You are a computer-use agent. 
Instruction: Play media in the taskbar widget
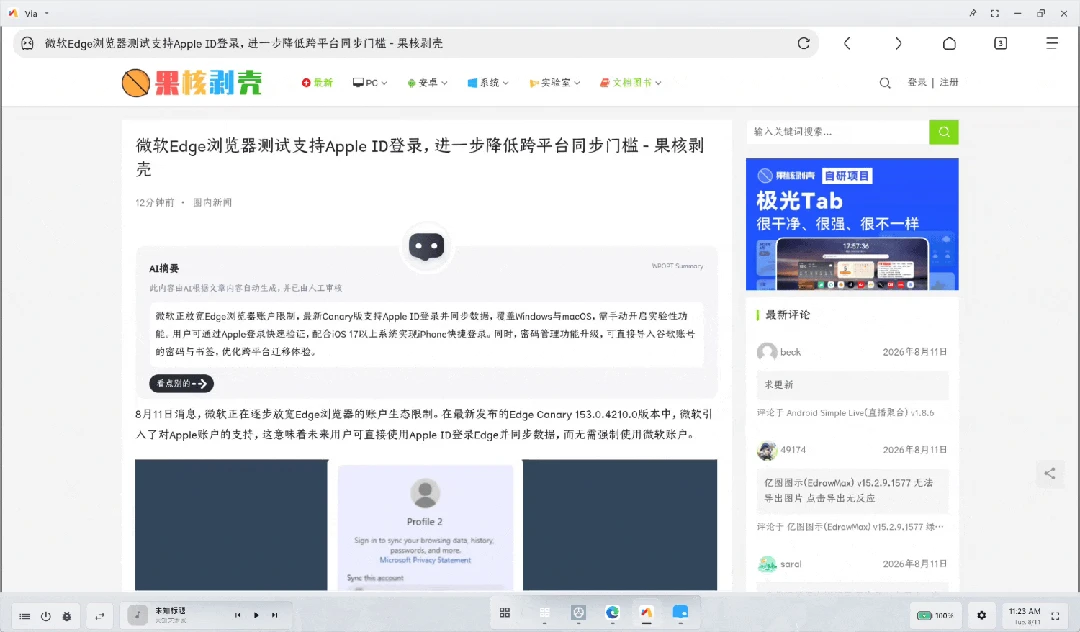click(256, 615)
